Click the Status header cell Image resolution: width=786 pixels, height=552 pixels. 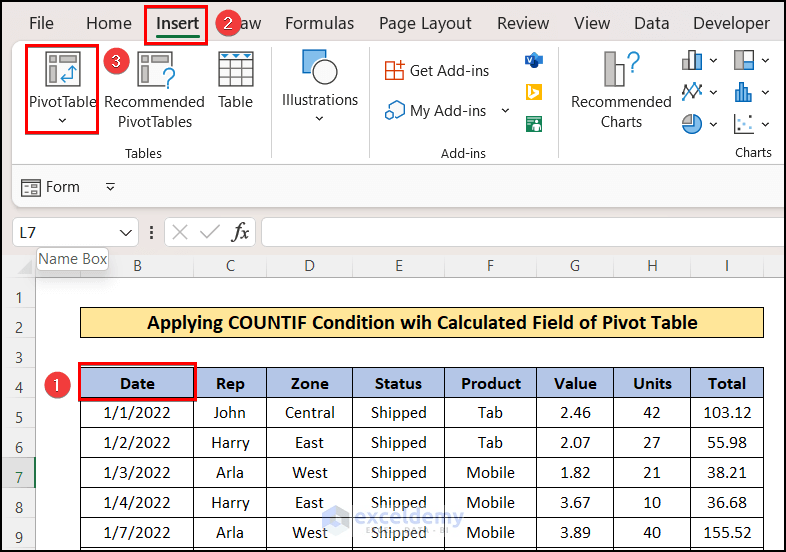coord(399,383)
